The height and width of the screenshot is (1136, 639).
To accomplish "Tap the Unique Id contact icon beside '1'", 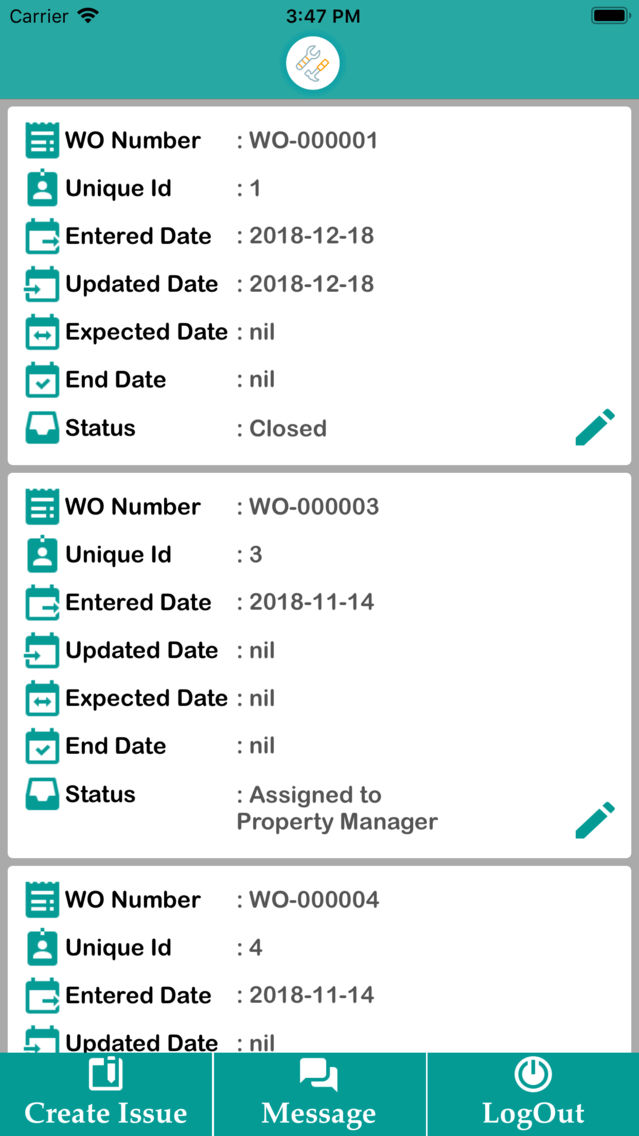I will pyautogui.click(x=41, y=188).
